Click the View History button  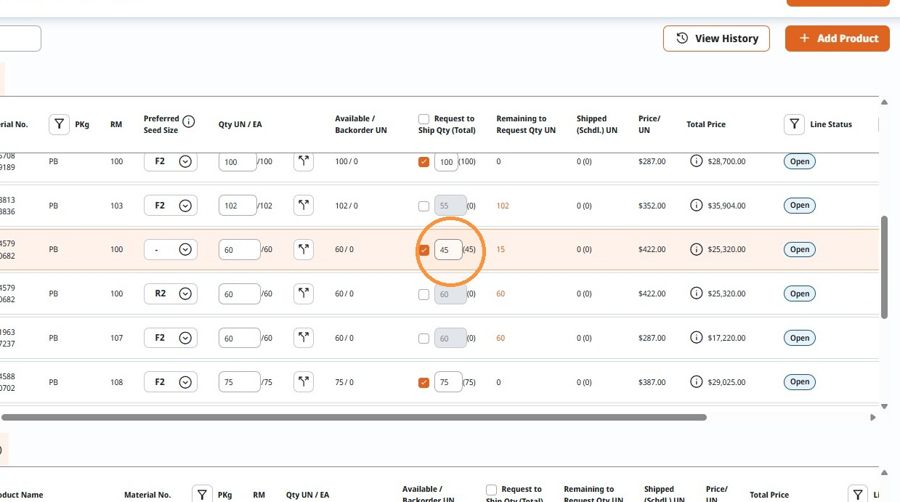716,38
